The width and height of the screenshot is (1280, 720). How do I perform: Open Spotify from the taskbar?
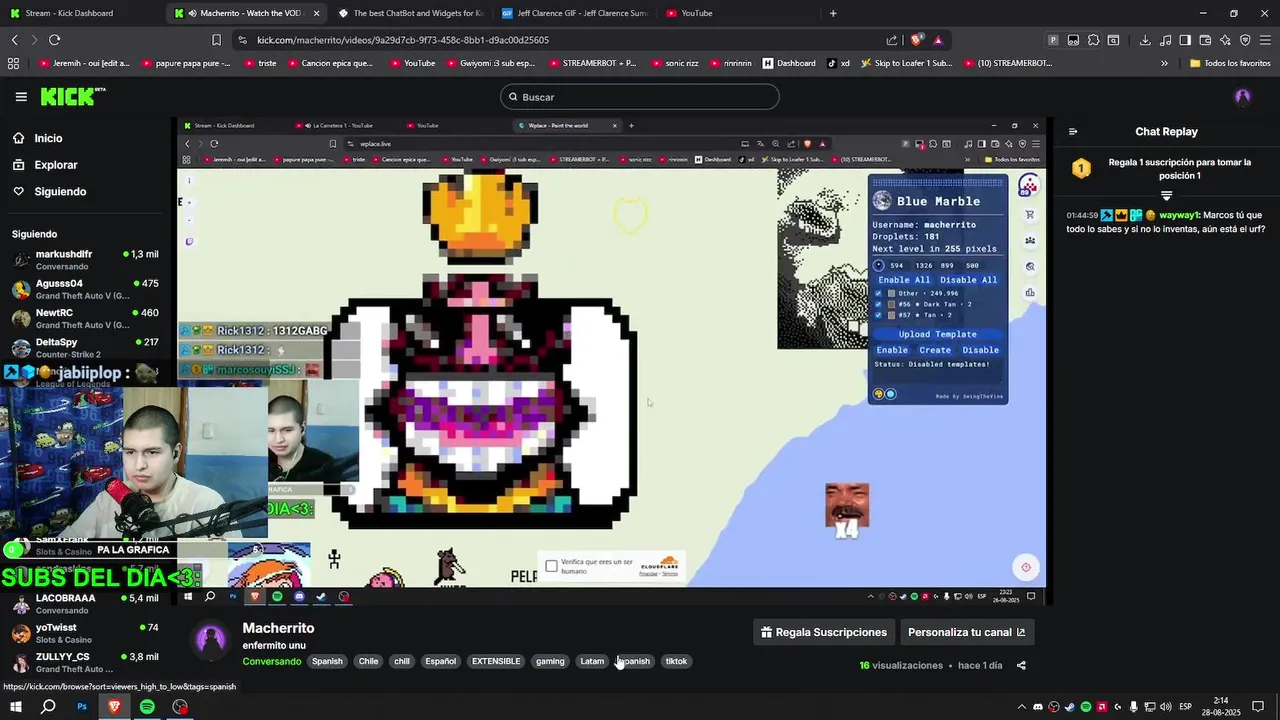[147, 707]
